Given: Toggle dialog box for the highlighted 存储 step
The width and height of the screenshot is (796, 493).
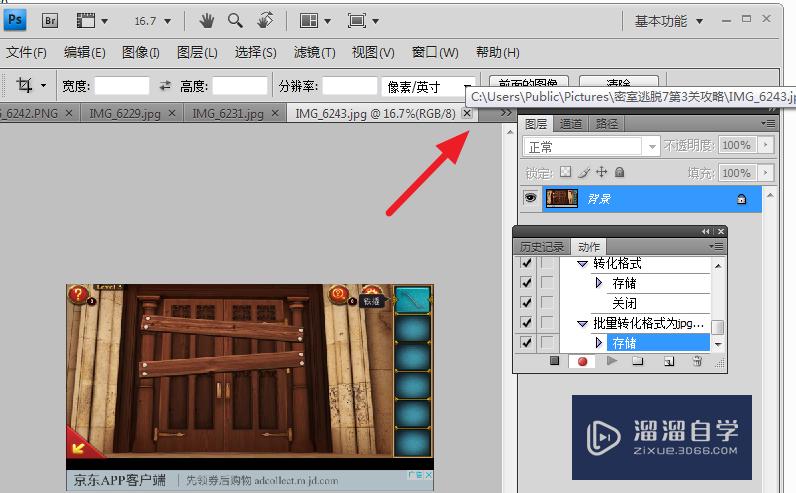Looking at the screenshot, I should tap(547, 343).
